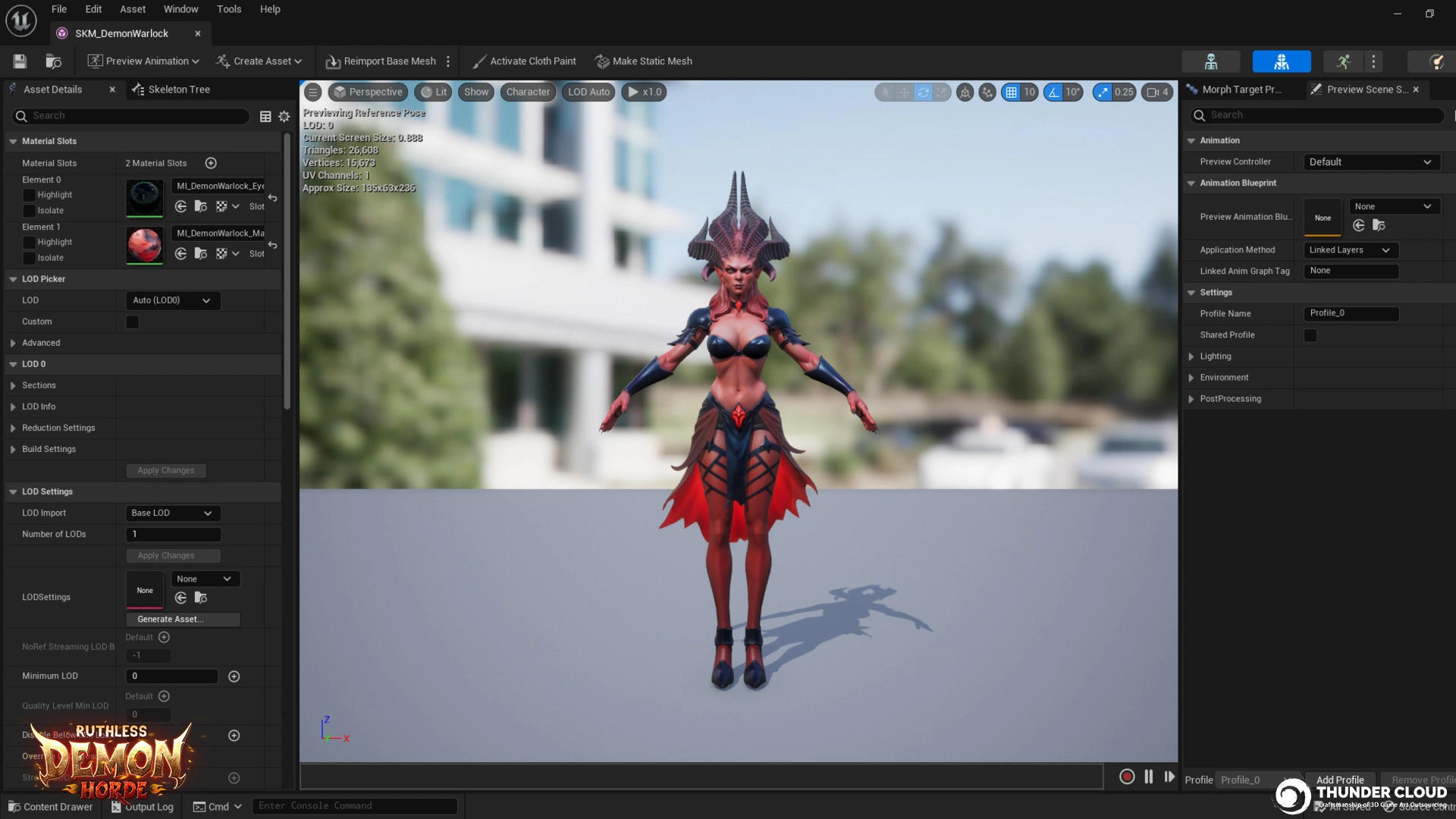
Task: Click the Record animation button
Action: click(x=1127, y=777)
